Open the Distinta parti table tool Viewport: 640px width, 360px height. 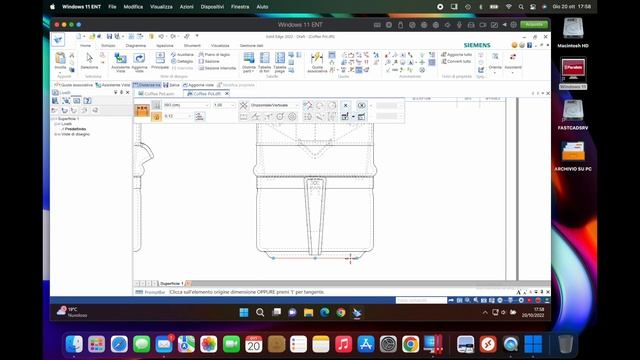pyautogui.click(x=249, y=62)
